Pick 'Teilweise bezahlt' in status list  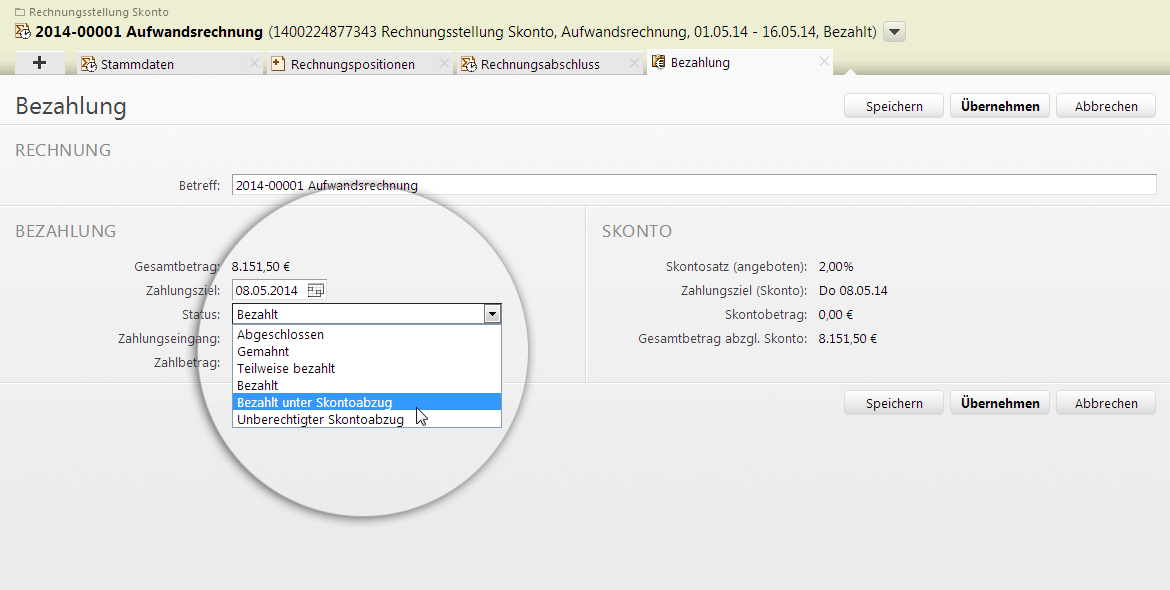286,368
